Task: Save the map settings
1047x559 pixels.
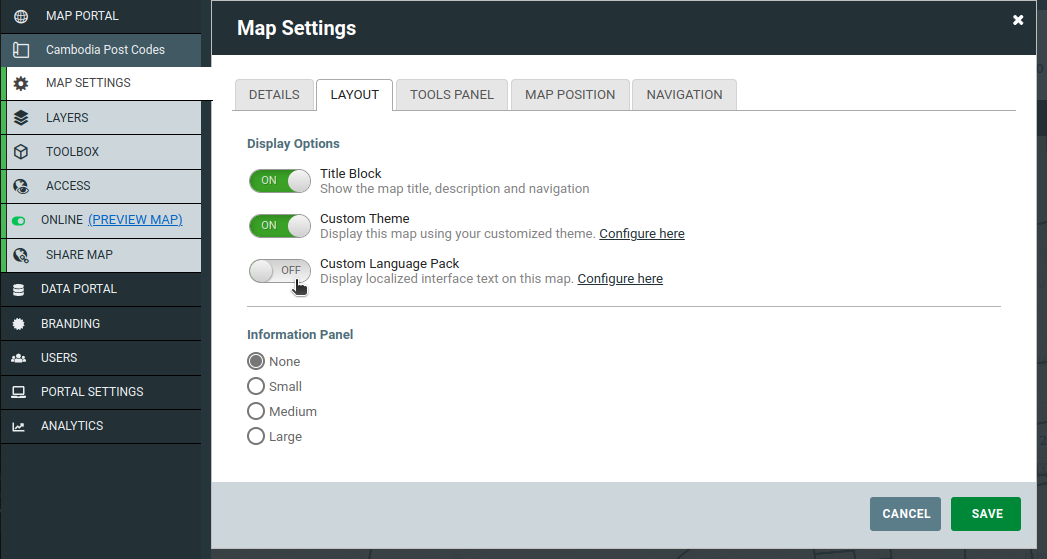Action: pos(986,514)
